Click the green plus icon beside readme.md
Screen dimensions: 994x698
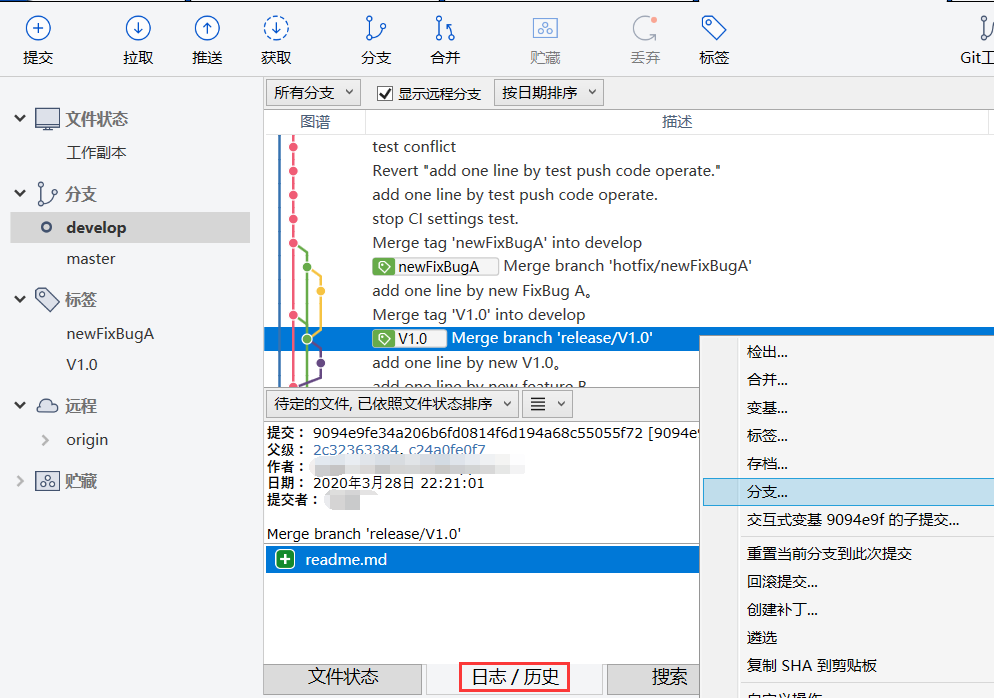[285, 559]
